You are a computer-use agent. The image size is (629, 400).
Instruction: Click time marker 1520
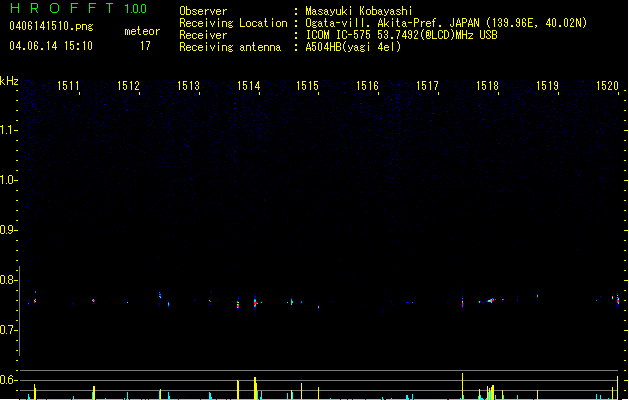(607, 86)
